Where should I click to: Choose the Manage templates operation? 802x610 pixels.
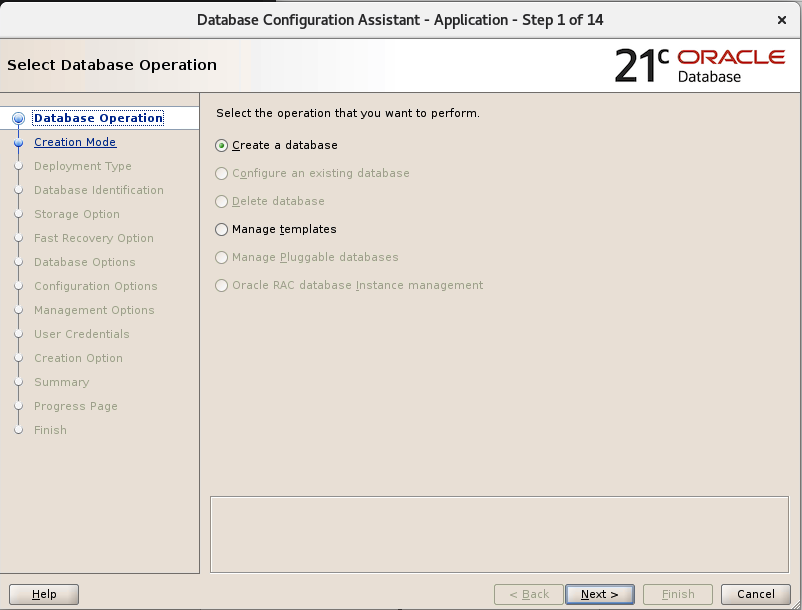[222, 229]
